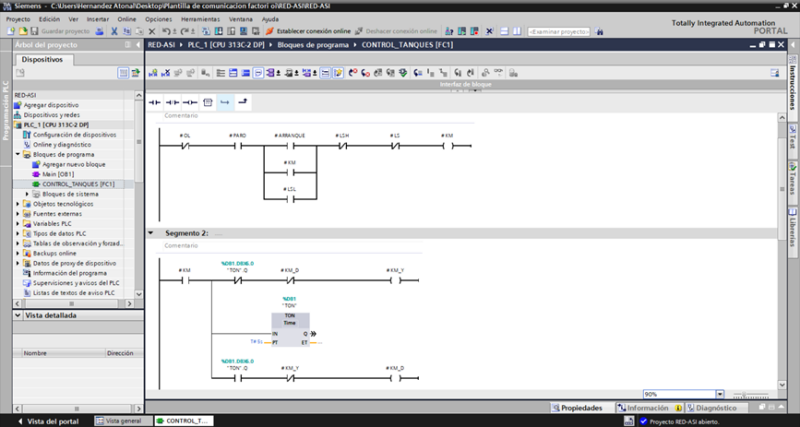Insert a normally open contact
The width and height of the screenshot is (800, 427).
(x=155, y=103)
